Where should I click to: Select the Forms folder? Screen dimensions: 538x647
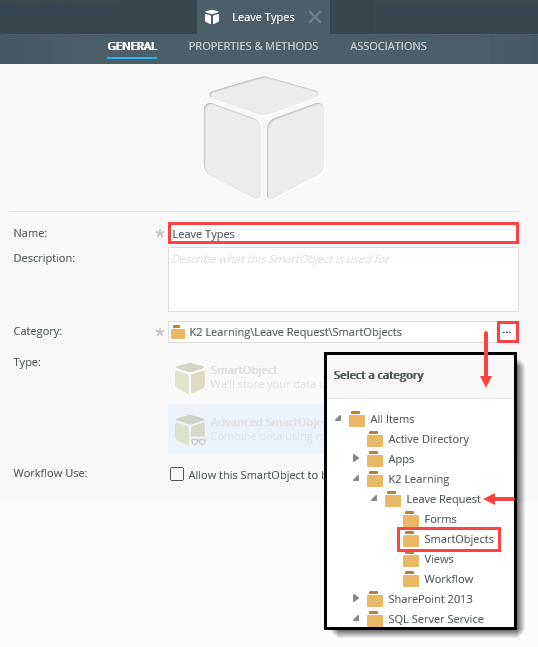pos(440,519)
